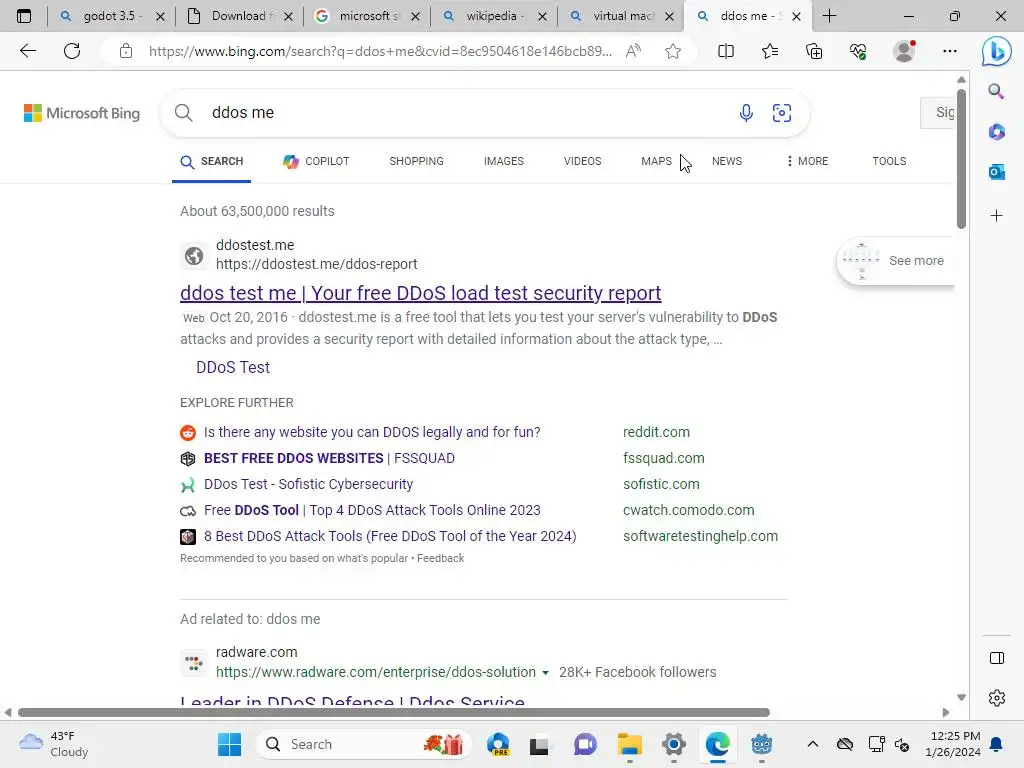Open NEWS search scope
Screen dimensions: 1024x768
[x=727, y=161]
